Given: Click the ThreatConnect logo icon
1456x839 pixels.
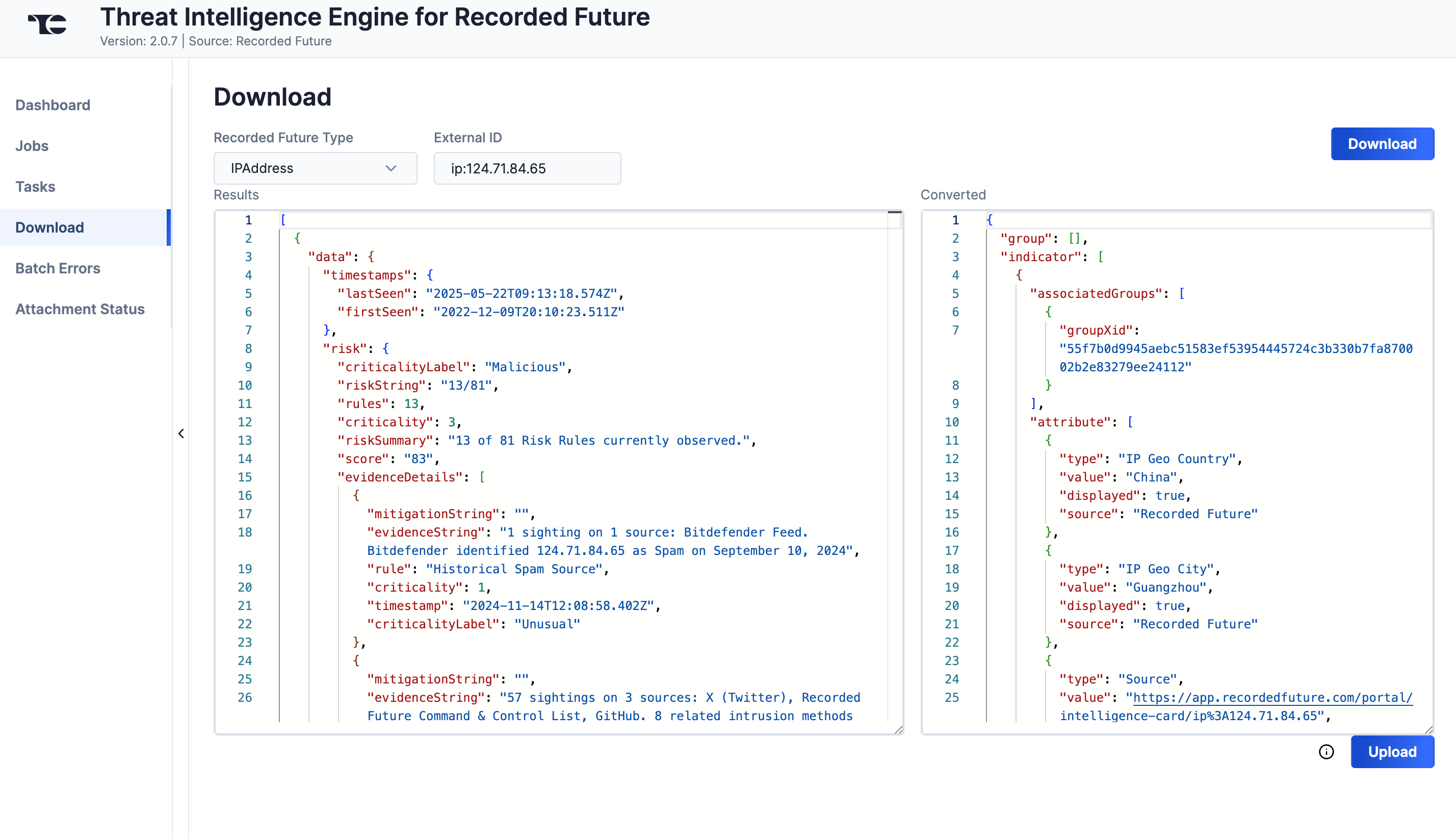Looking at the screenshot, I should click(47, 24).
